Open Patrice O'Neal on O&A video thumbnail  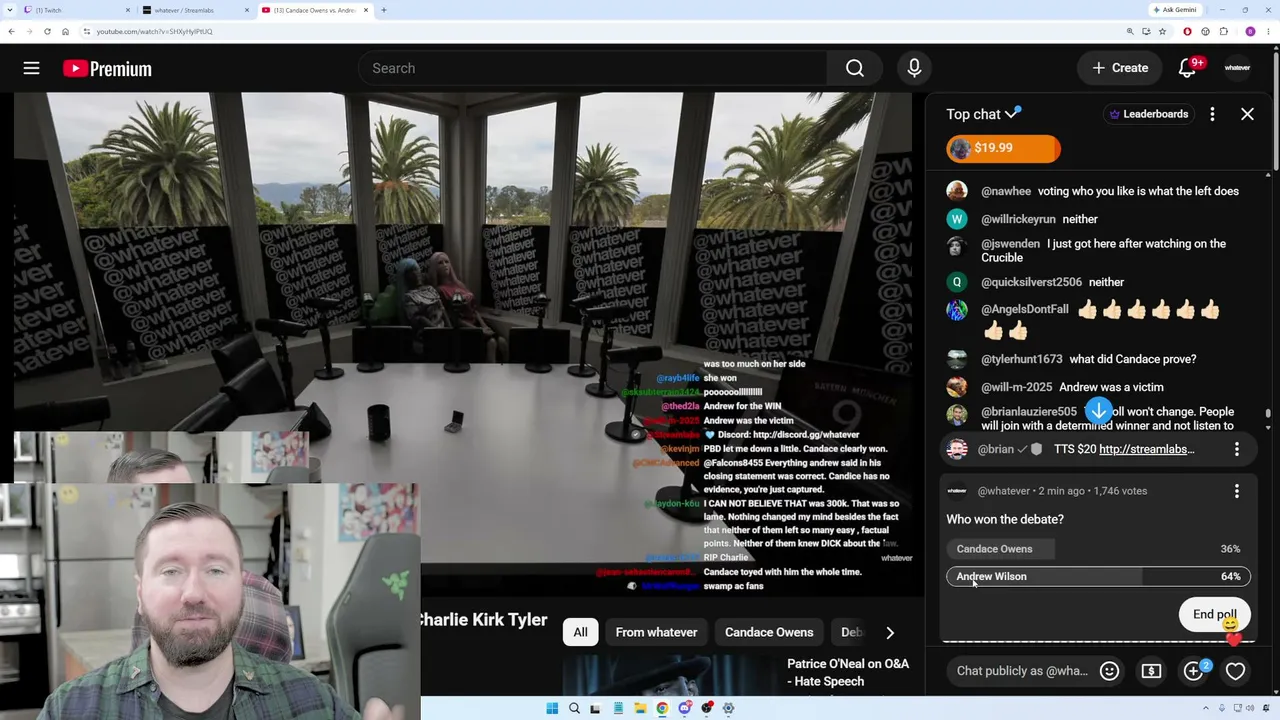point(667,675)
